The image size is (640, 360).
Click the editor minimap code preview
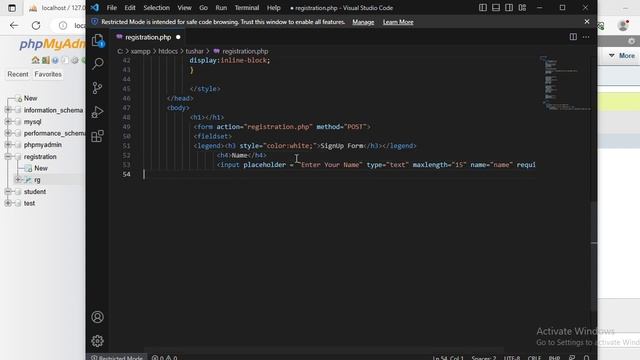coord(564,84)
